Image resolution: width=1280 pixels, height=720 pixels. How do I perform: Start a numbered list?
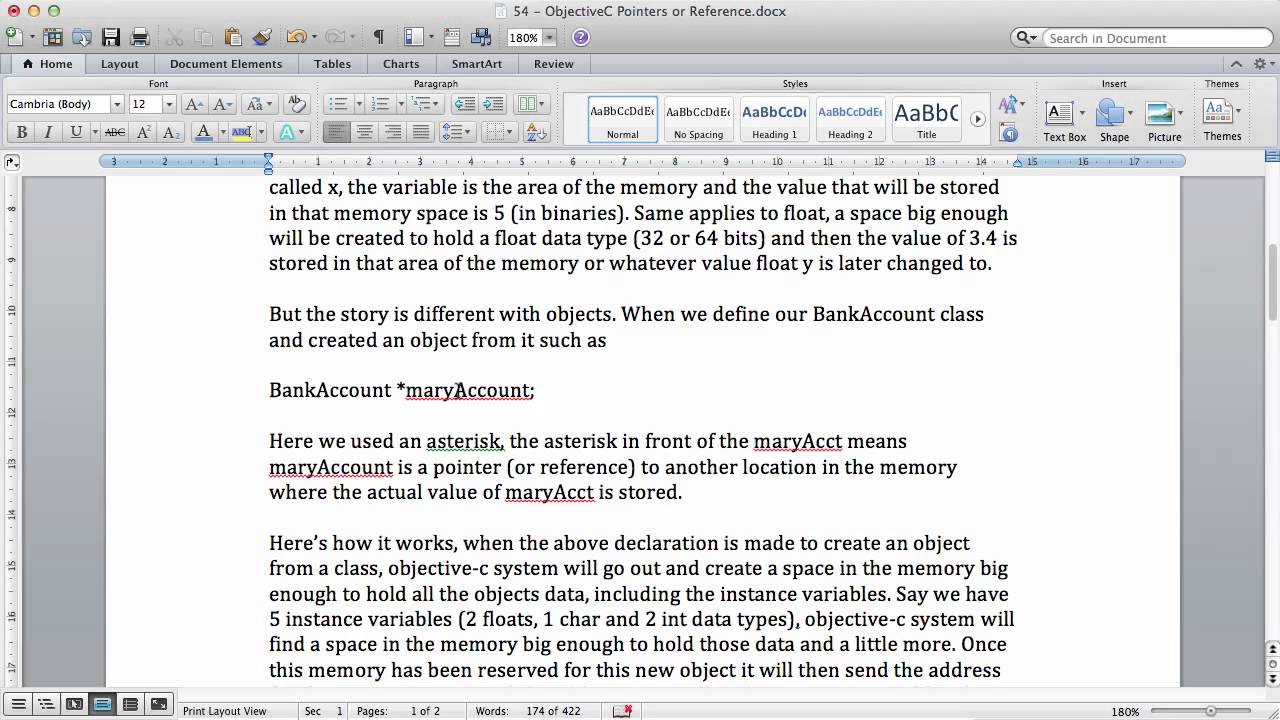[x=379, y=104]
